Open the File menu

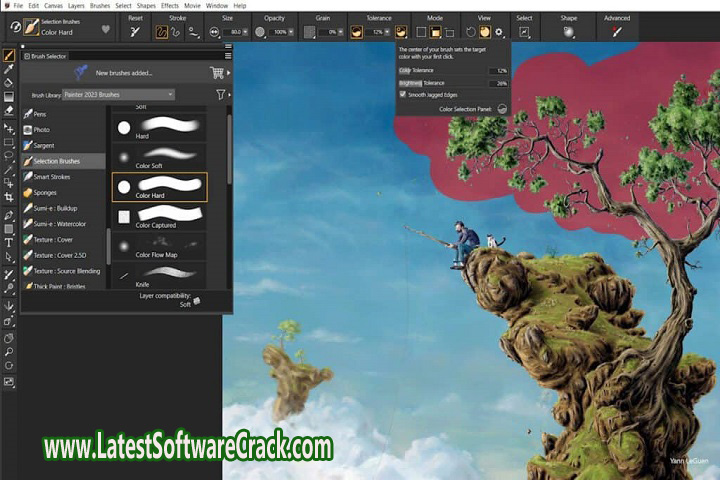(18, 6)
